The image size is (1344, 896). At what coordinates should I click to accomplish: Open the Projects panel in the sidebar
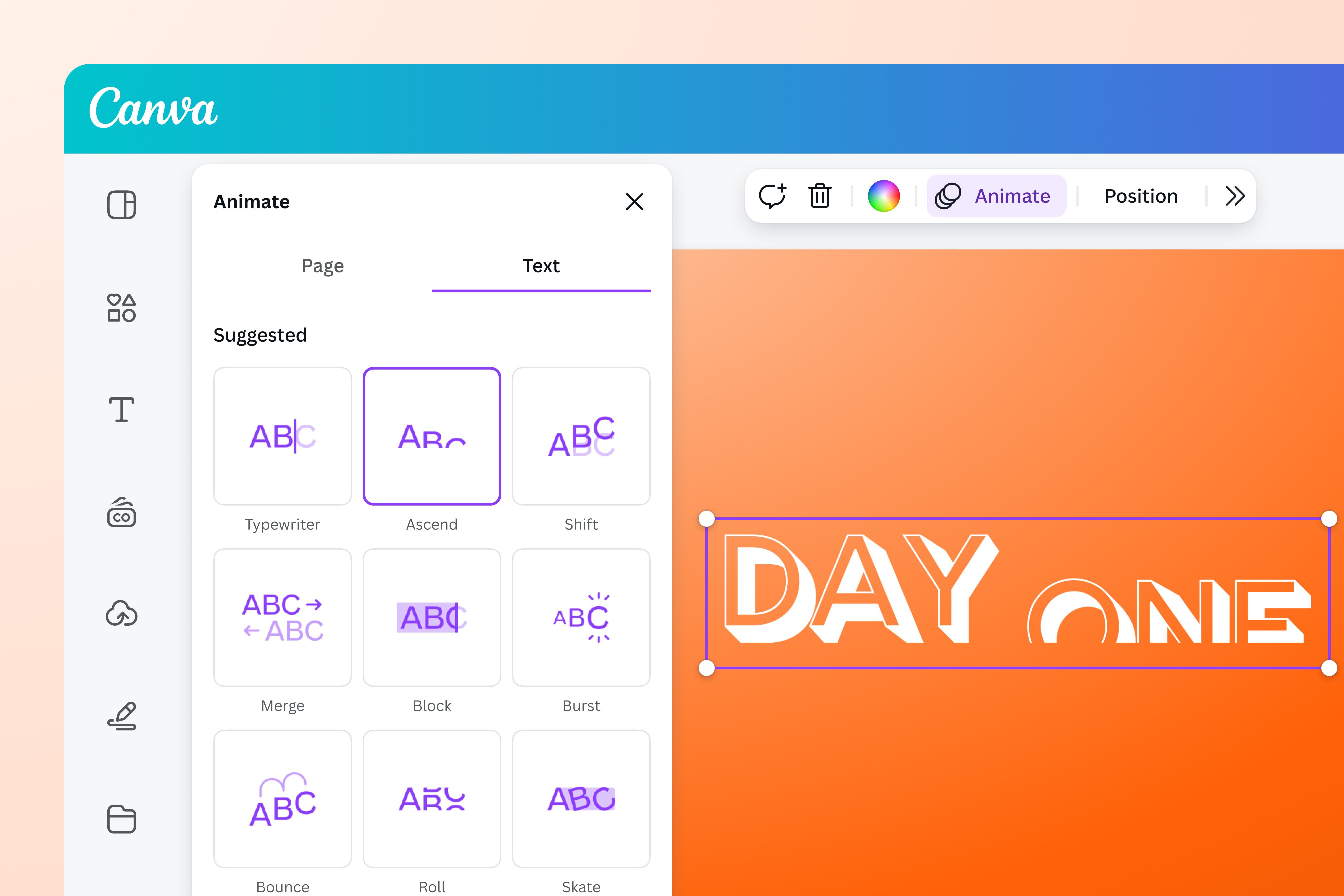pos(121,818)
